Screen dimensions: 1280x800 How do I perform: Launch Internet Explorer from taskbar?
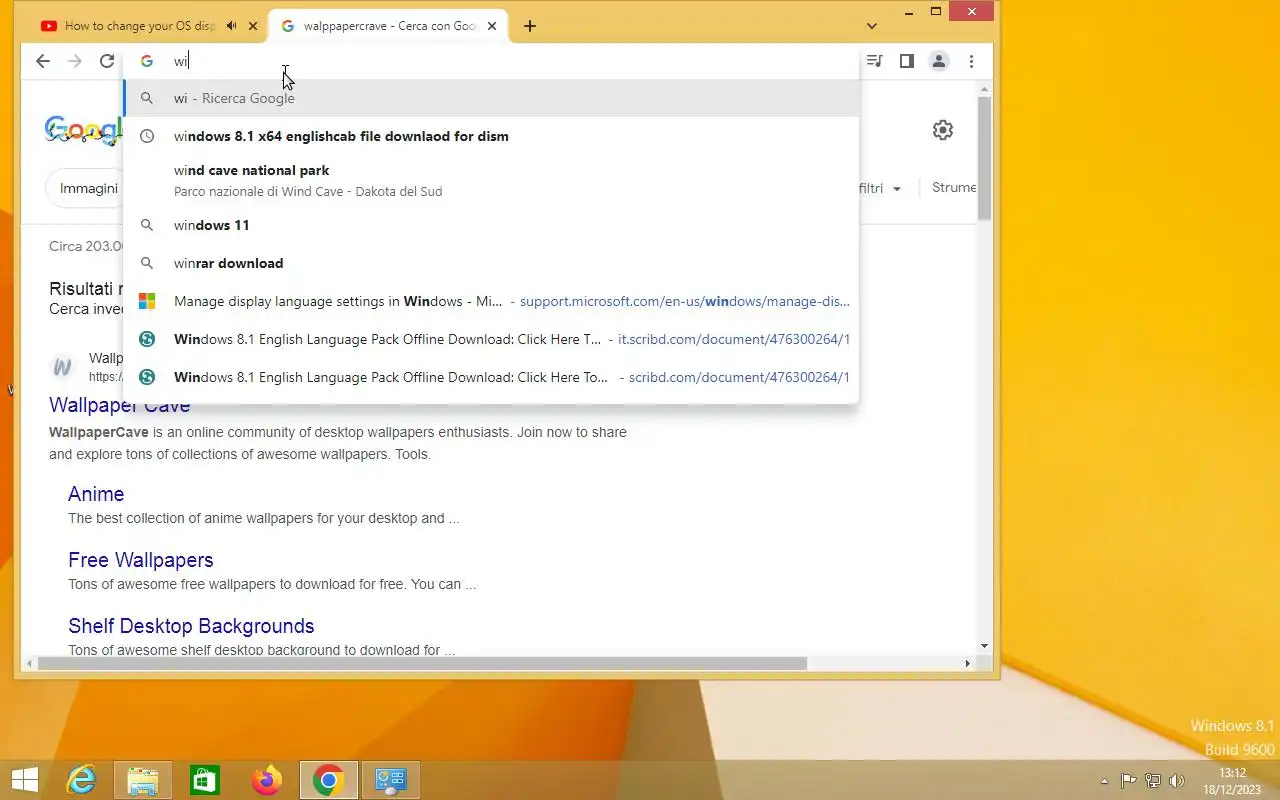point(81,780)
